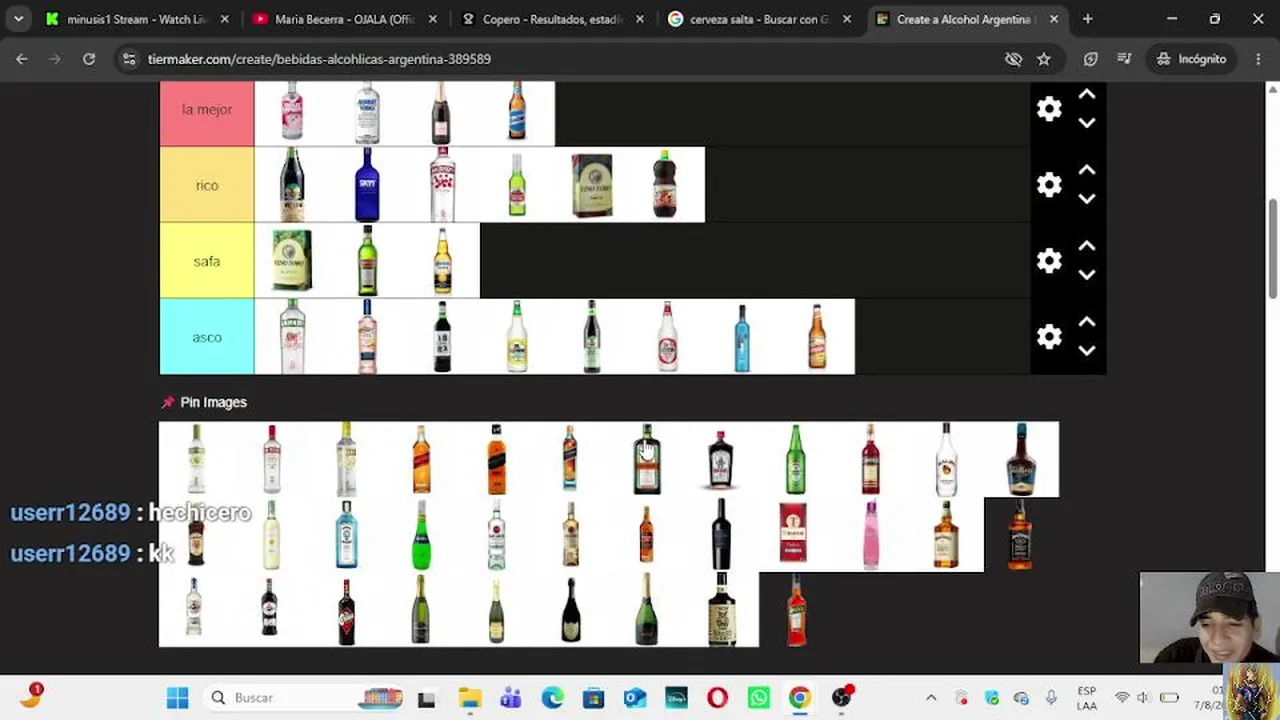Viewport: 1280px width, 720px height.
Task: Move the "asco" tier row down
Action: (1087, 351)
